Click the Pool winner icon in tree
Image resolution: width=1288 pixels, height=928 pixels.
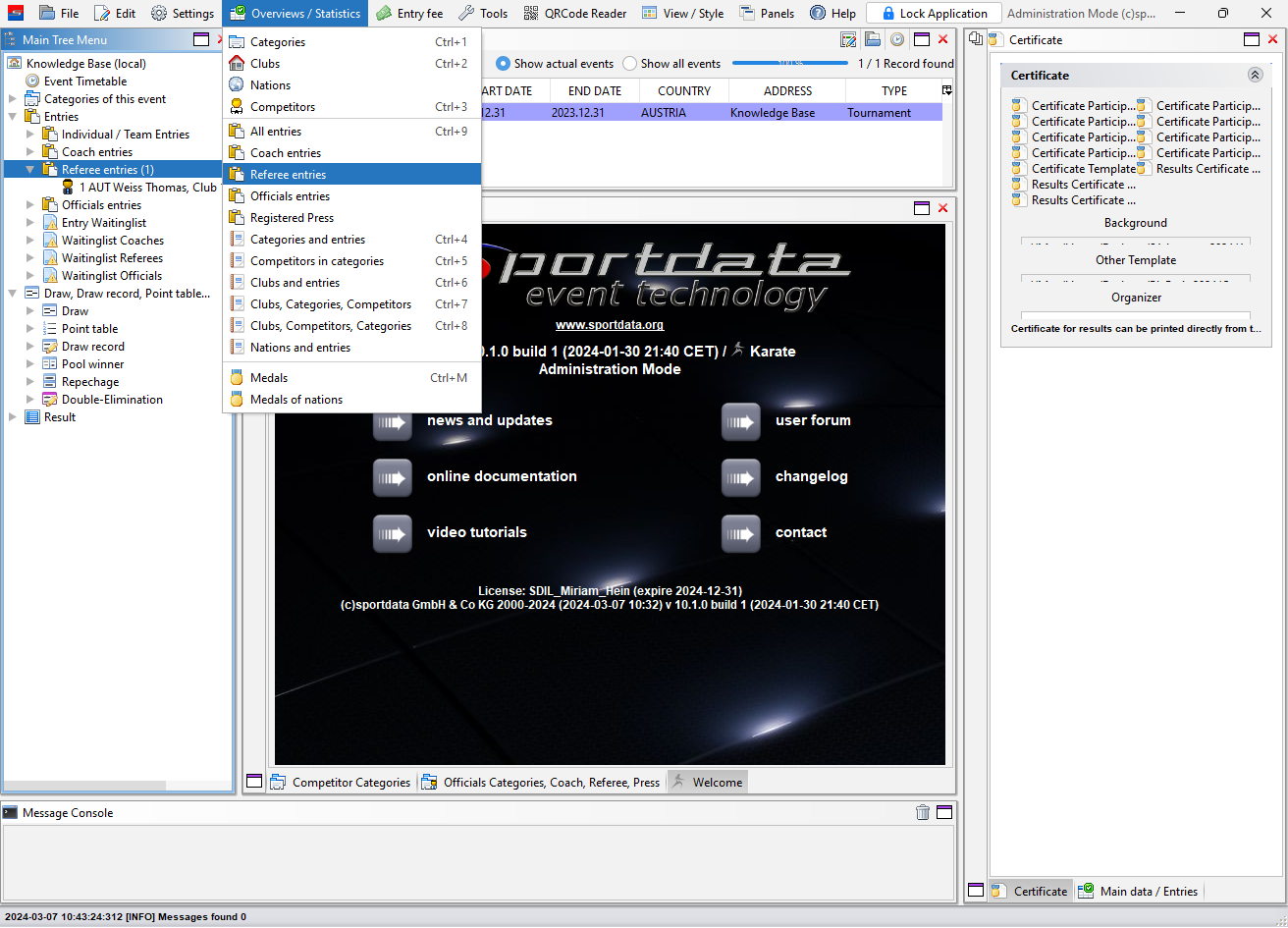pyautogui.click(x=50, y=364)
